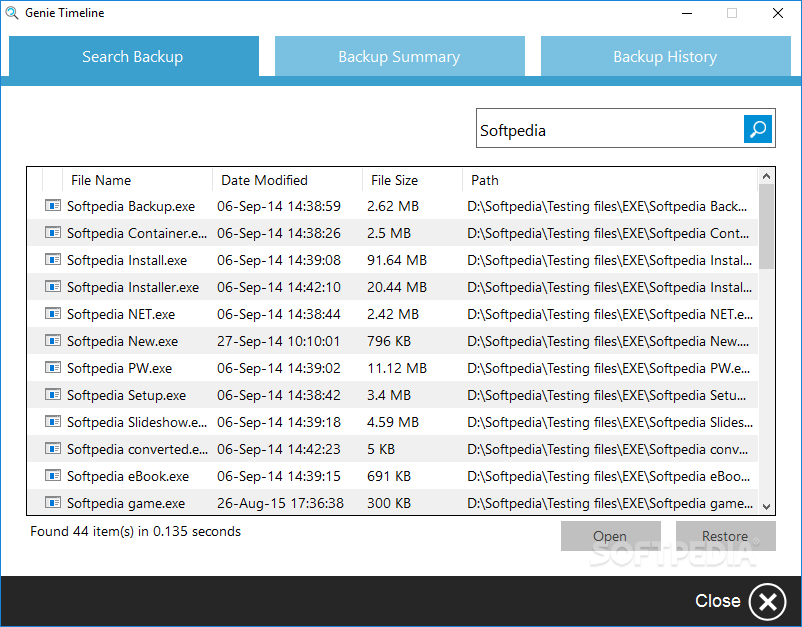Image resolution: width=802 pixels, height=627 pixels.
Task: Click the file size 91.64 MB
Action: pyautogui.click(x=397, y=260)
